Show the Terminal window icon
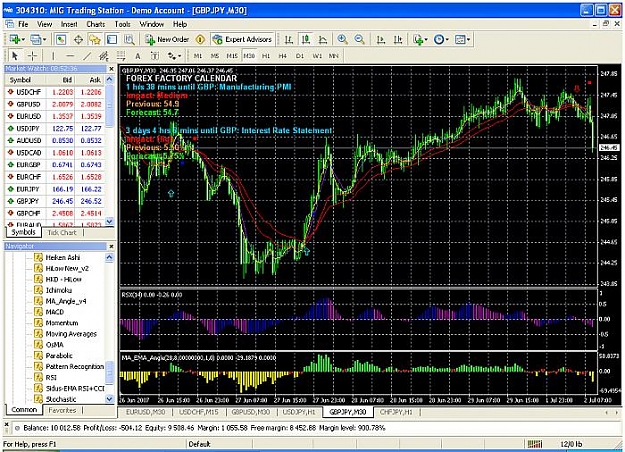Screen dimensions: 625x452 112,39
